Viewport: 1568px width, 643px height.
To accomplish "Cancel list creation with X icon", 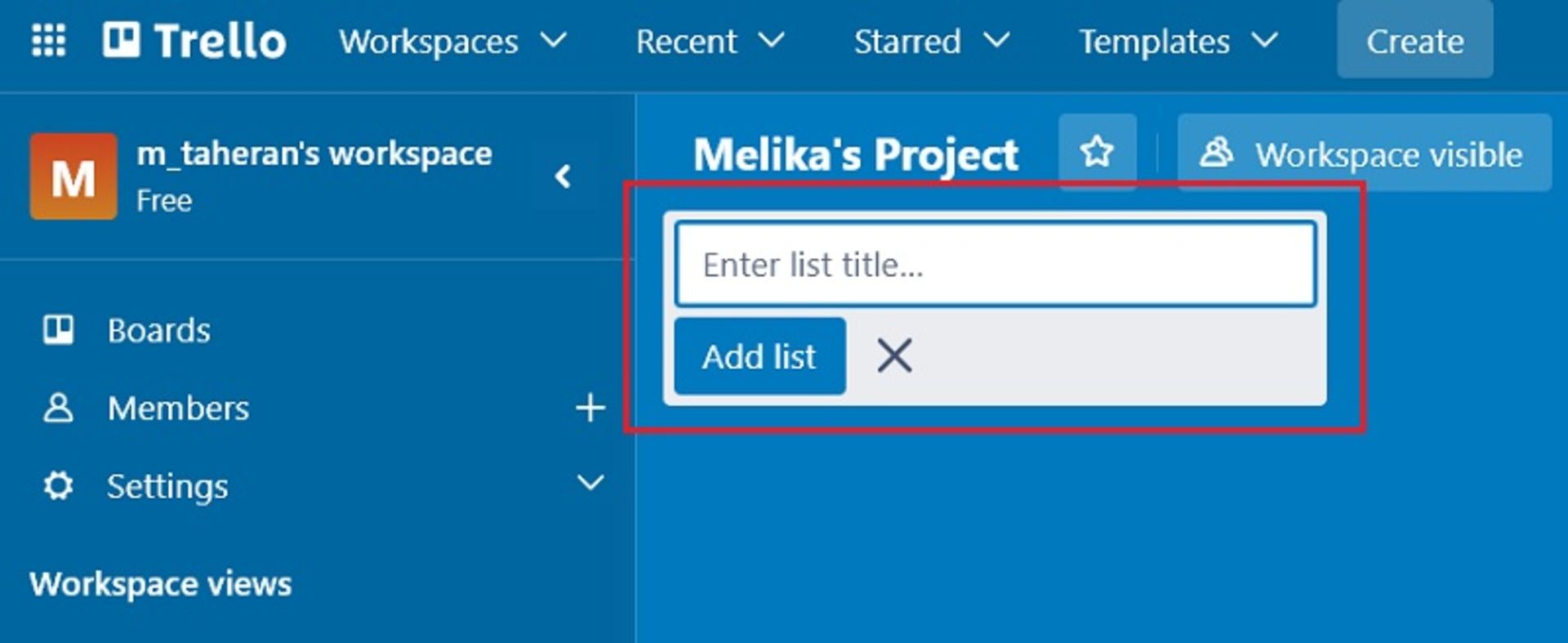I will 894,356.
